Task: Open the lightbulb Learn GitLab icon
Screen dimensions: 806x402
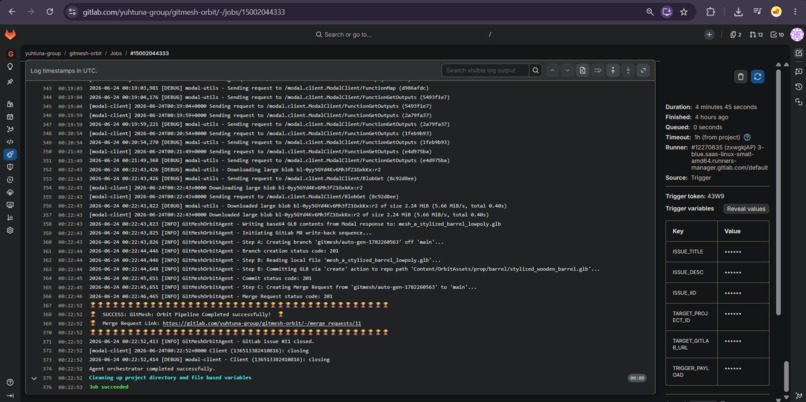Action: pos(10,66)
